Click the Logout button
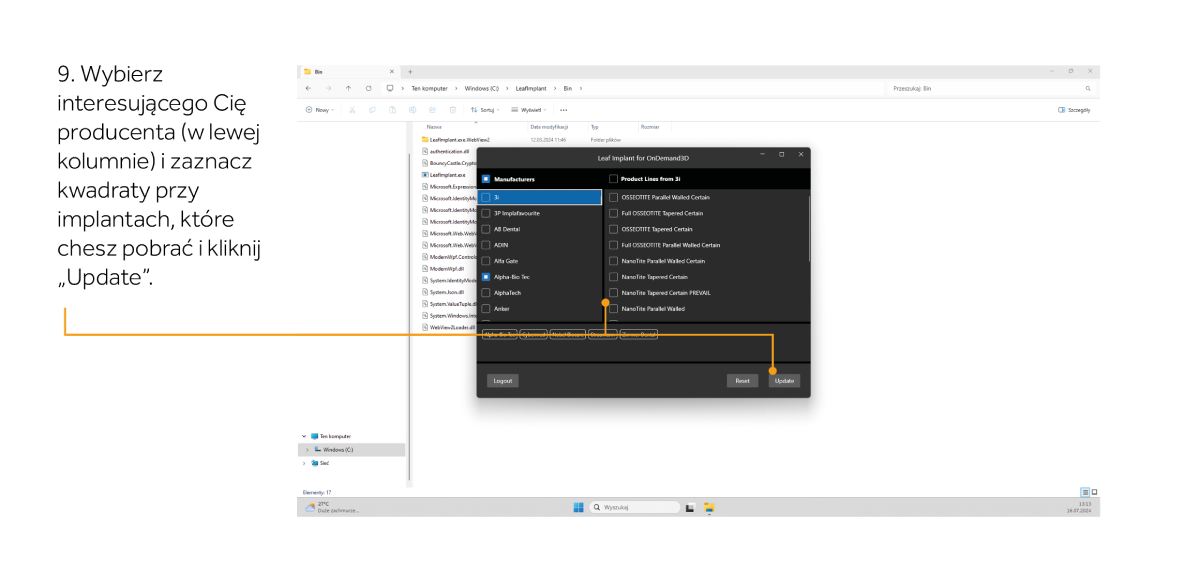Screen dimensions: 1200x585 coord(502,380)
